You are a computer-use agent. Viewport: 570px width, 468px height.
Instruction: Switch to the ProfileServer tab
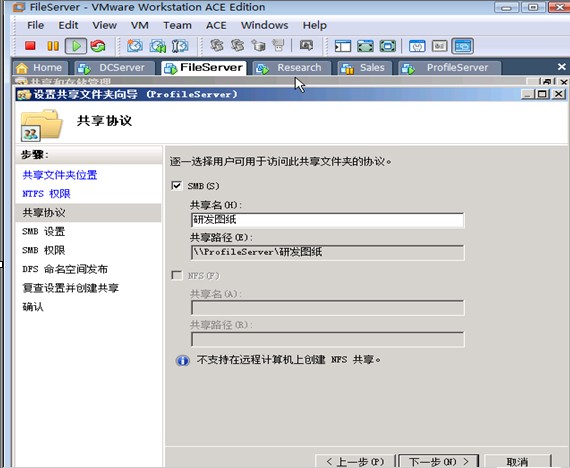[450, 68]
